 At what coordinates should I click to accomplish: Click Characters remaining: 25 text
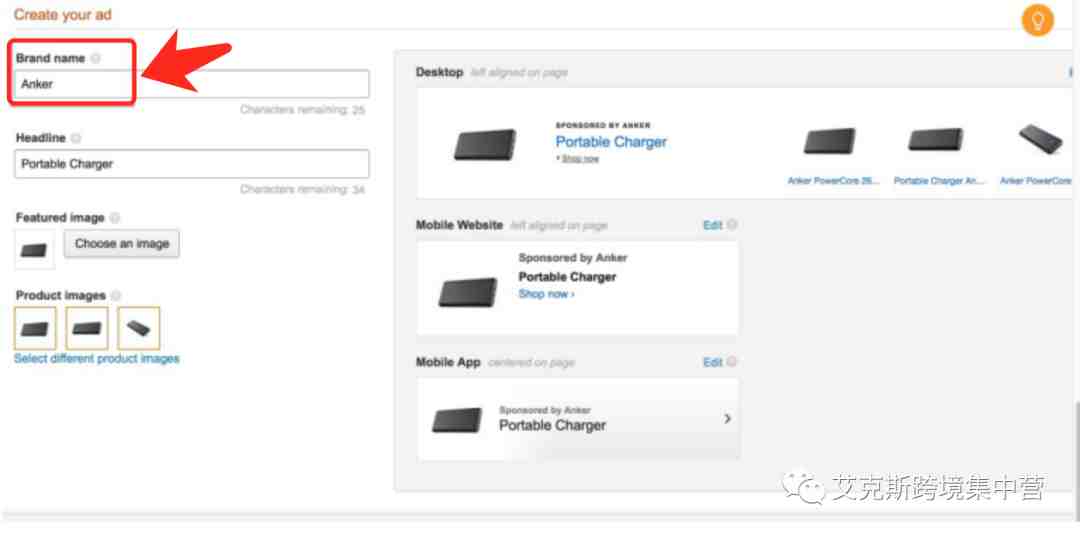[302, 110]
